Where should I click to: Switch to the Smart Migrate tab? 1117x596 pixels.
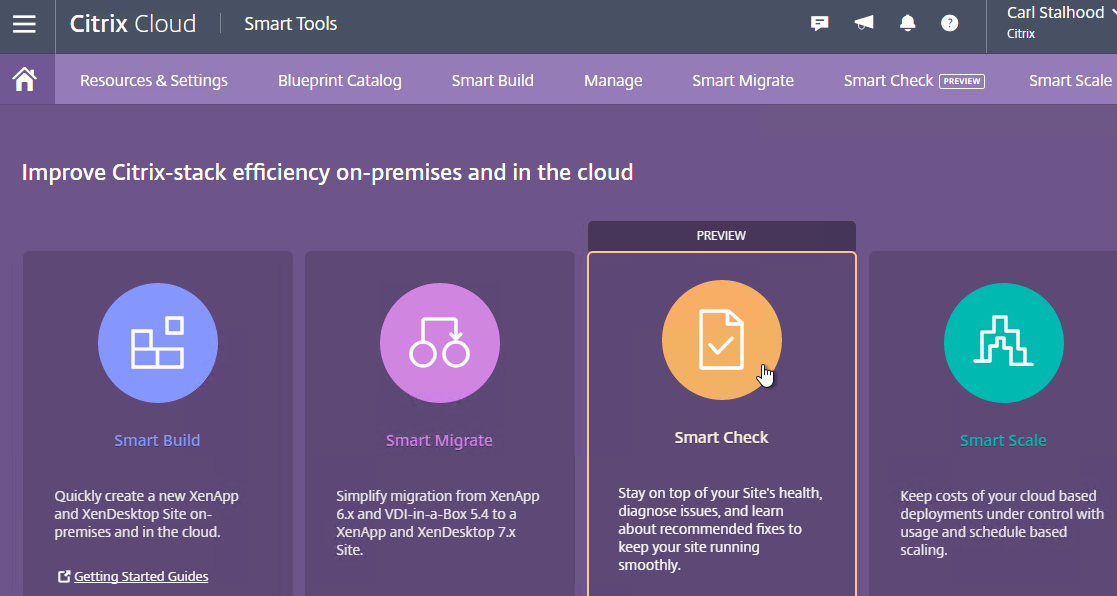pyautogui.click(x=743, y=80)
